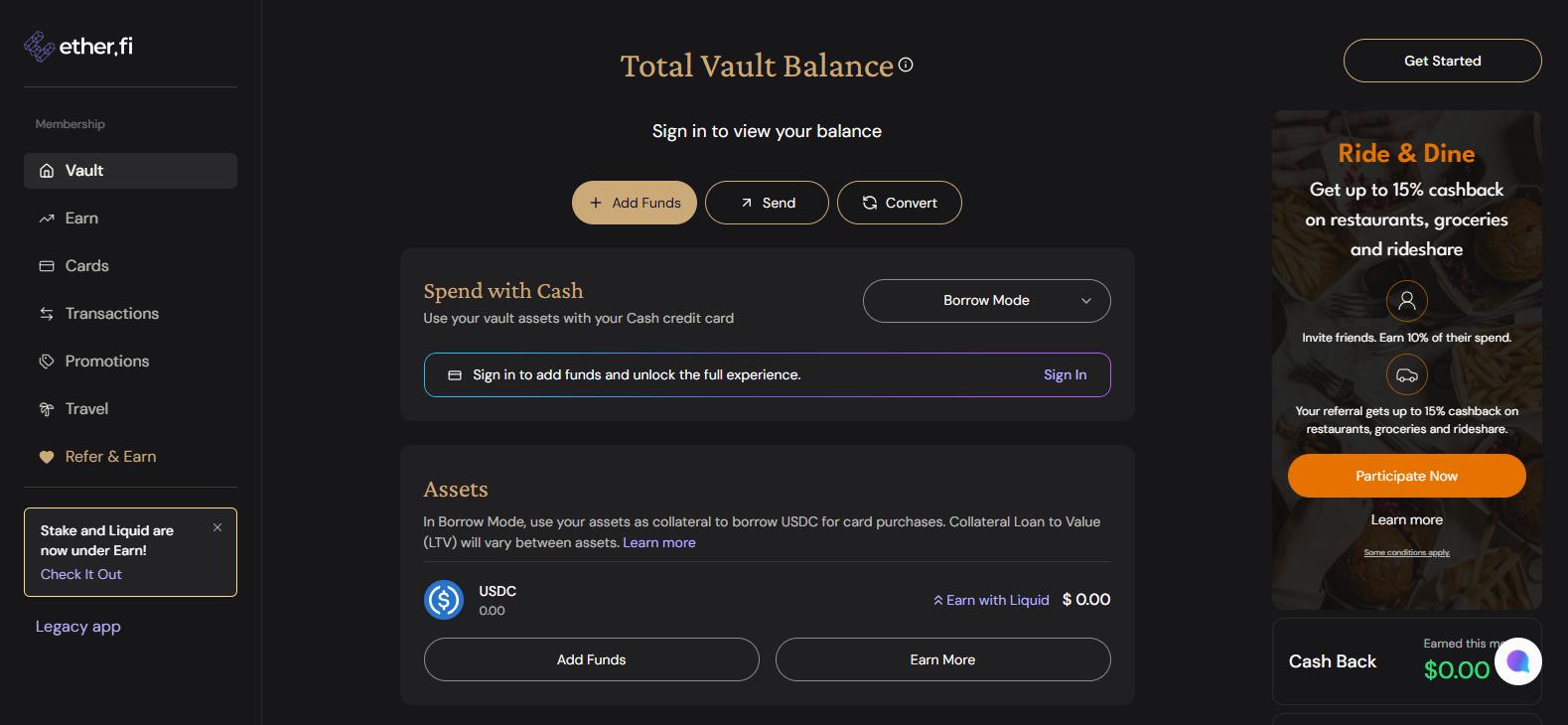Select the Earn icon in the sidebar
1568x725 pixels.
(46, 217)
